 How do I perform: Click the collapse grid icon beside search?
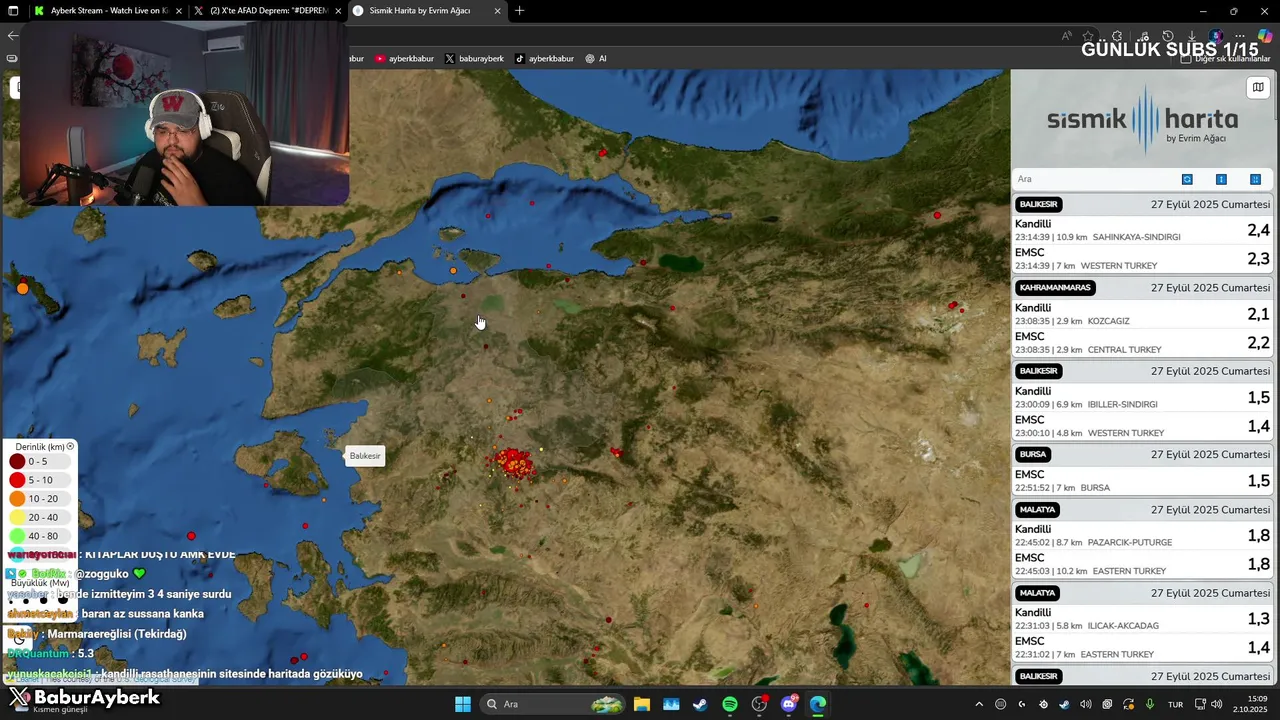coord(1255,179)
